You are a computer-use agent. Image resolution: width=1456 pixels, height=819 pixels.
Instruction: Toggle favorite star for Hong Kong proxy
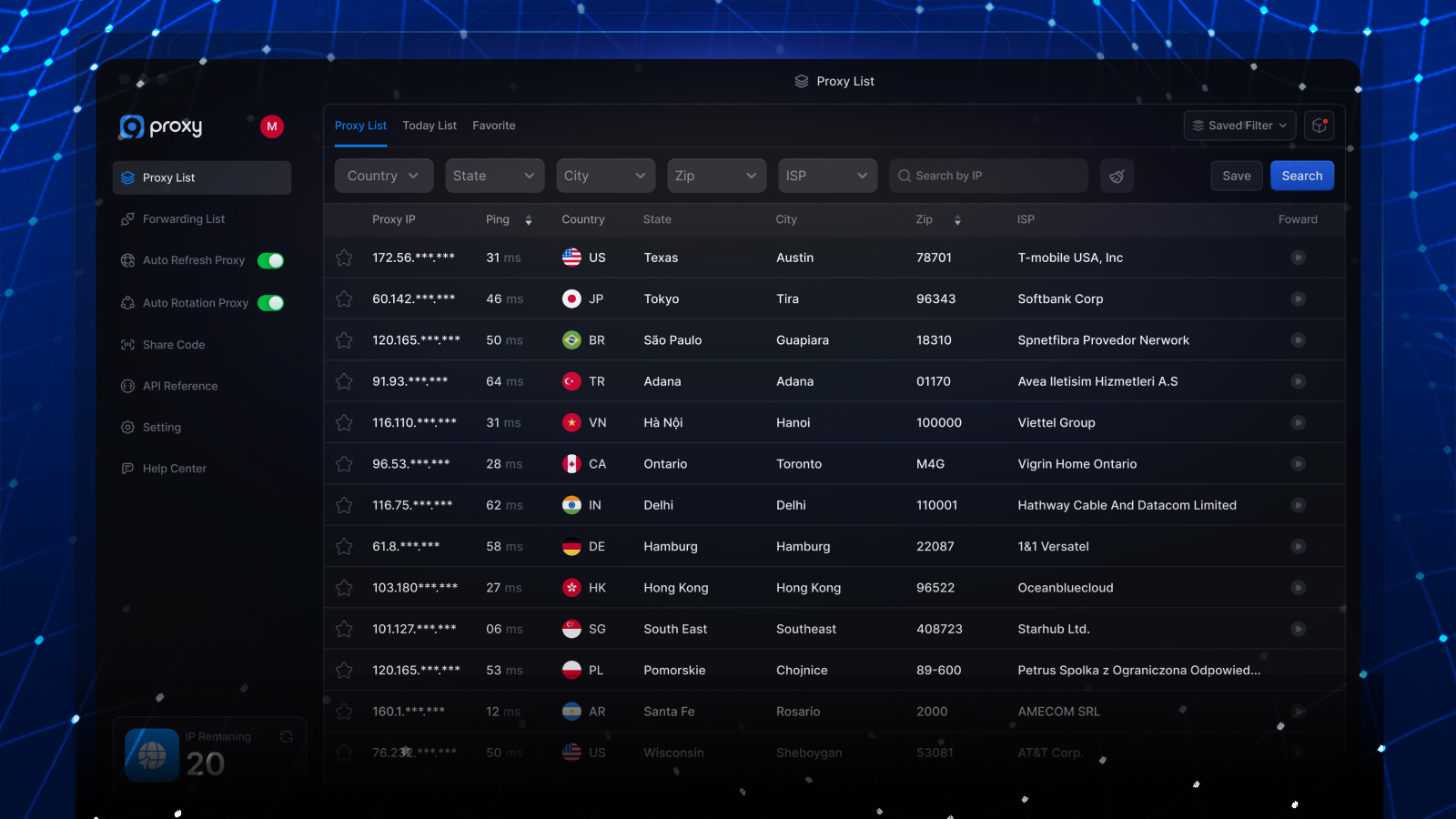[344, 588]
